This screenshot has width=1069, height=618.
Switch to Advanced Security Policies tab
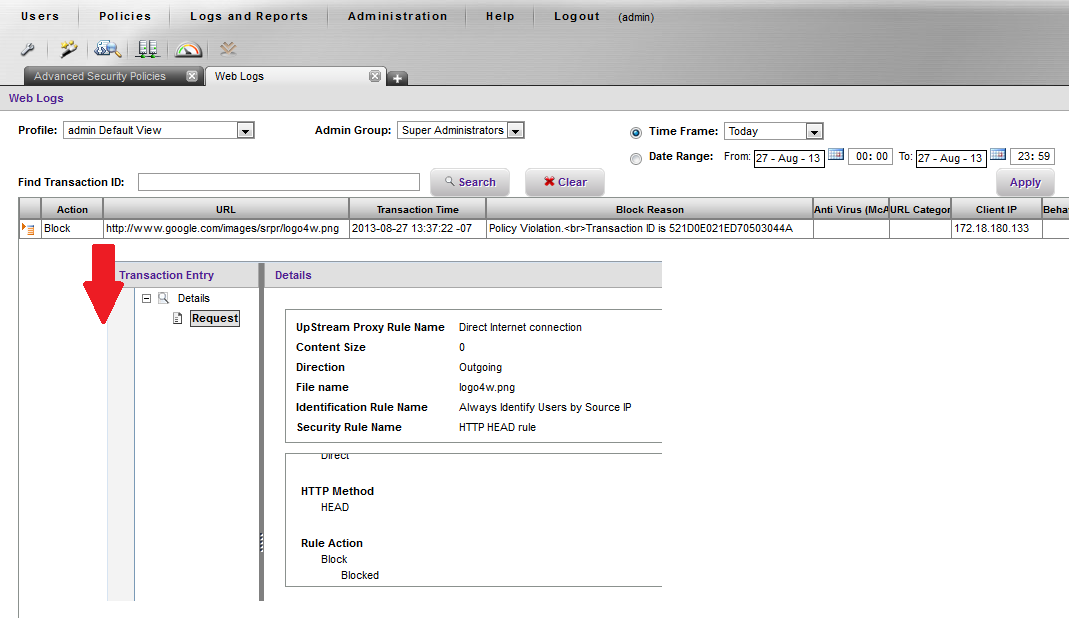(100, 76)
